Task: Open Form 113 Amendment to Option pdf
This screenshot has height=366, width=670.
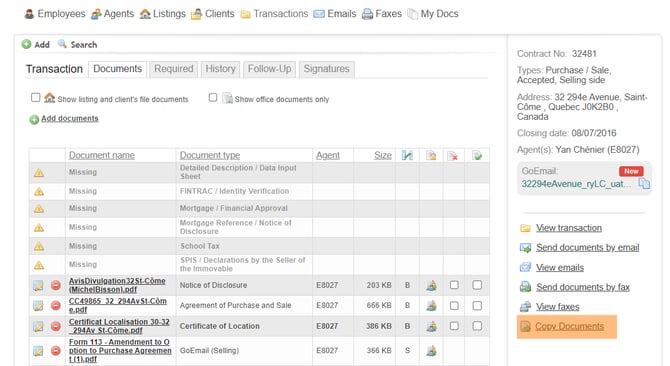Action: (120, 351)
